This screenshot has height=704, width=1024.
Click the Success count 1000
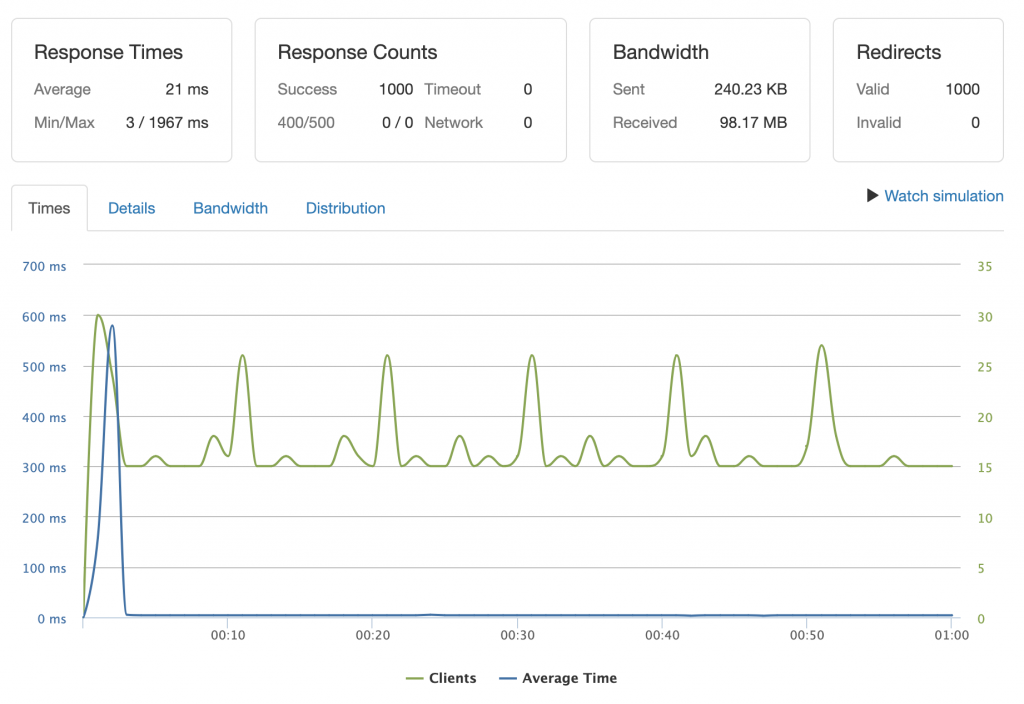396,89
